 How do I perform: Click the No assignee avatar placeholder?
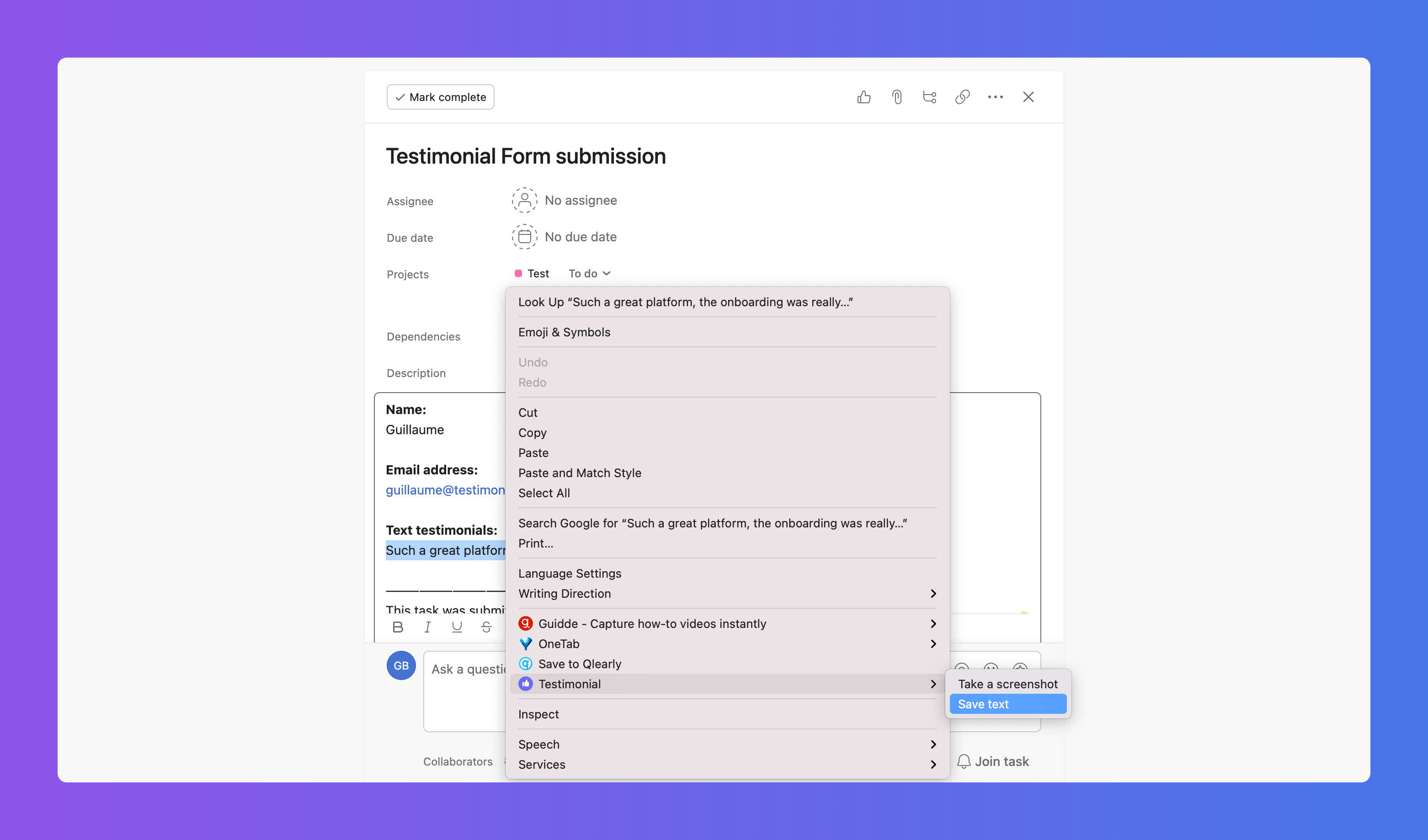click(524, 201)
